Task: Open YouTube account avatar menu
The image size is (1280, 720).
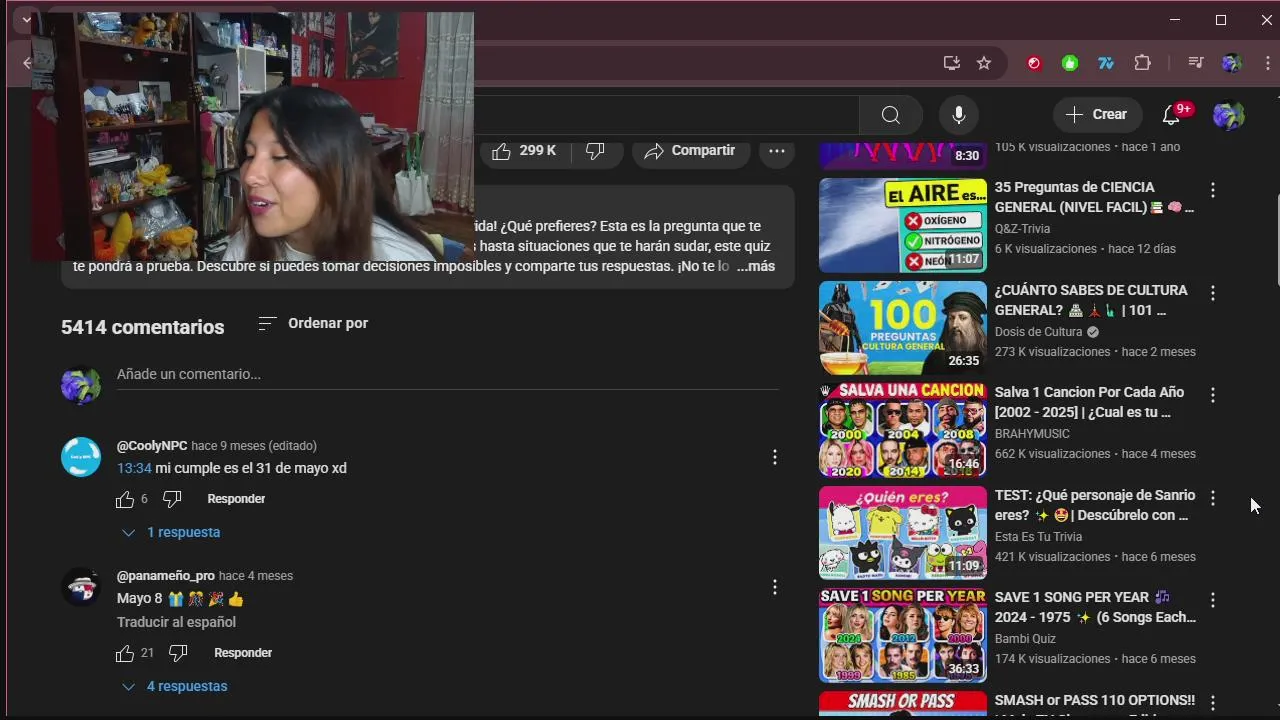Action: pos(1228,115)
